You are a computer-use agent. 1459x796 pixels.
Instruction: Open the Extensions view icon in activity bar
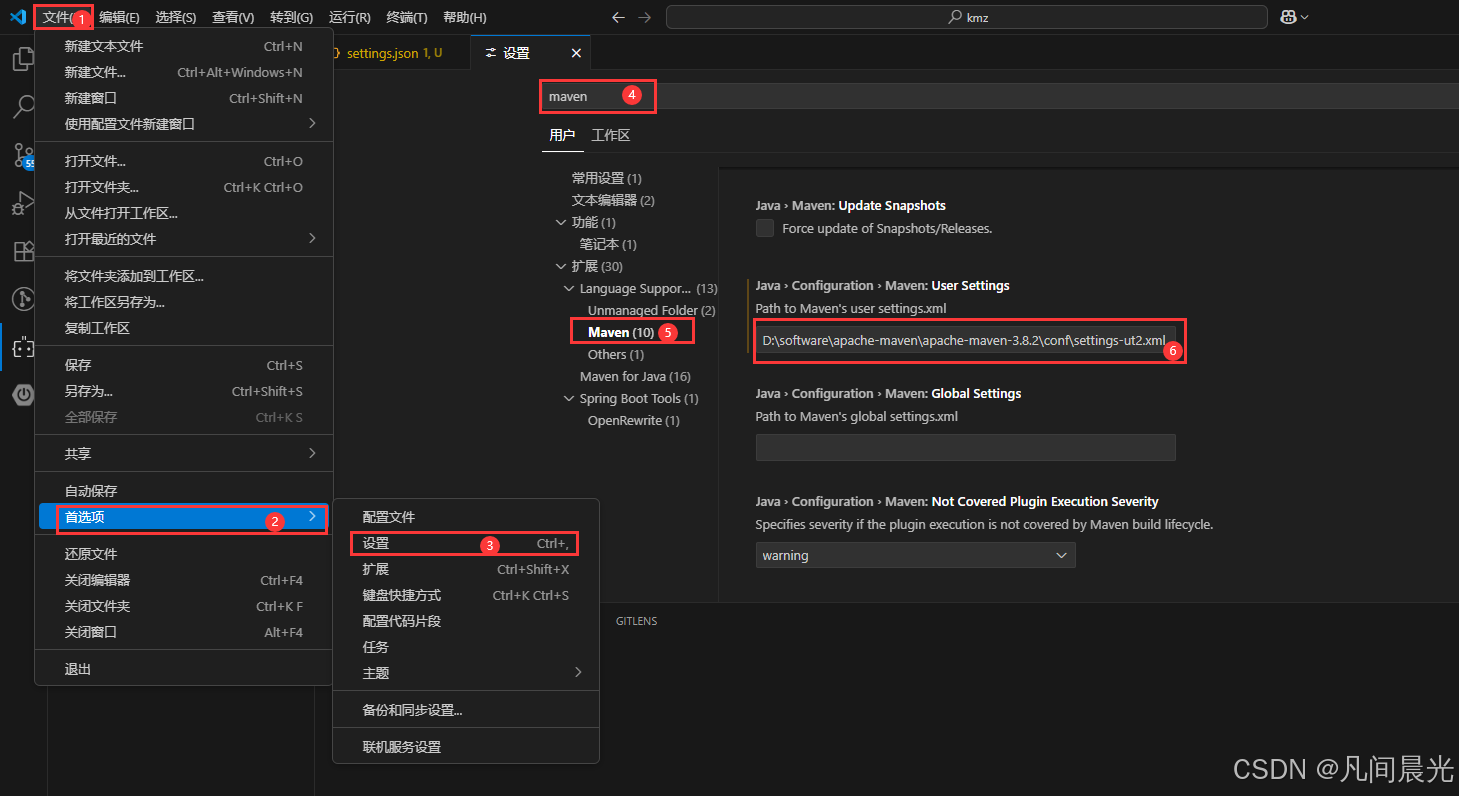[x=23, y=251]
